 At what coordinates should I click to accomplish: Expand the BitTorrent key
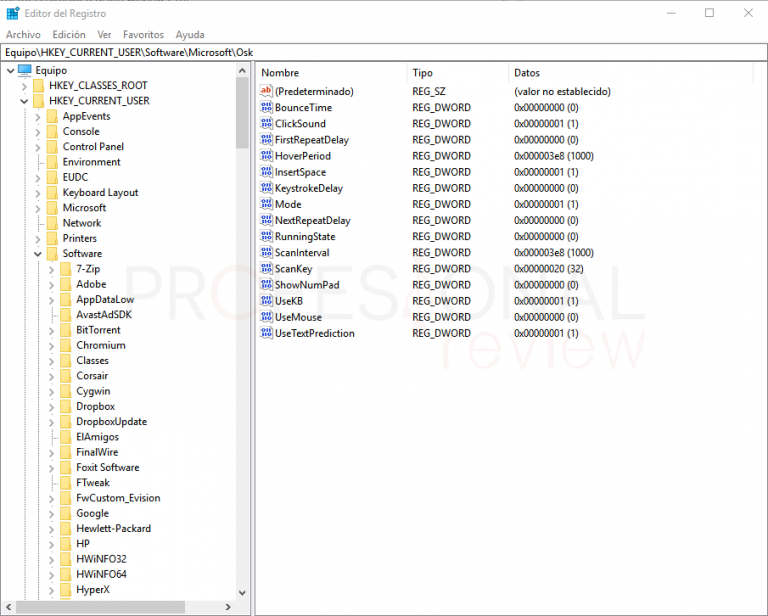51,331
